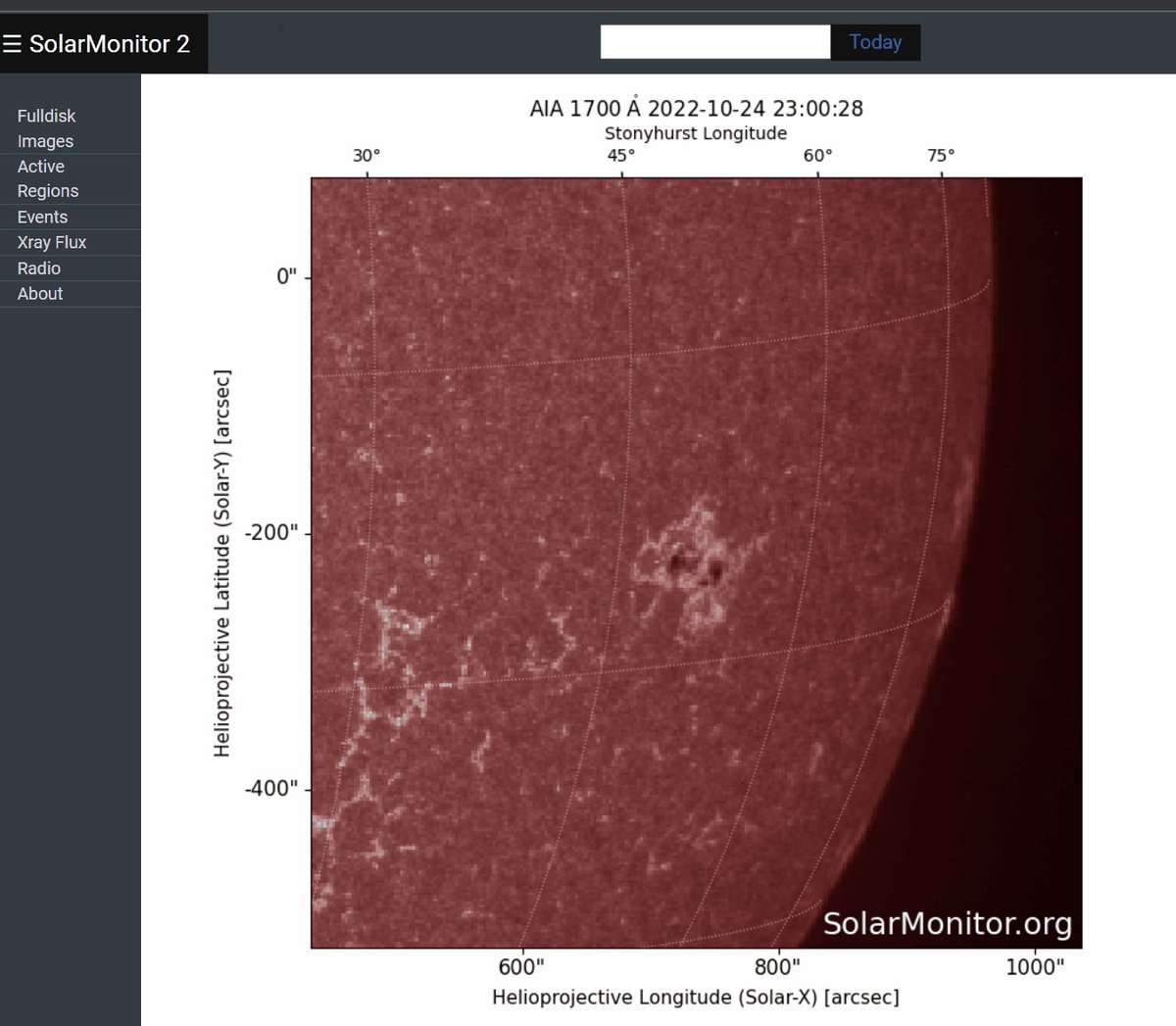Open the hamburger menu icon beside SolarMonitor 2
This screenshot has width=1176, height=1026.
point(12,44)
